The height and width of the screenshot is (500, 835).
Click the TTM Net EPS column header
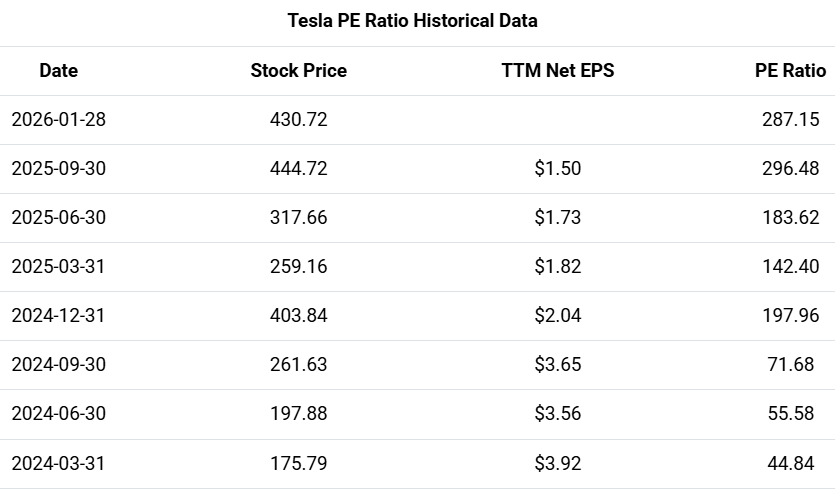(557, 71)
